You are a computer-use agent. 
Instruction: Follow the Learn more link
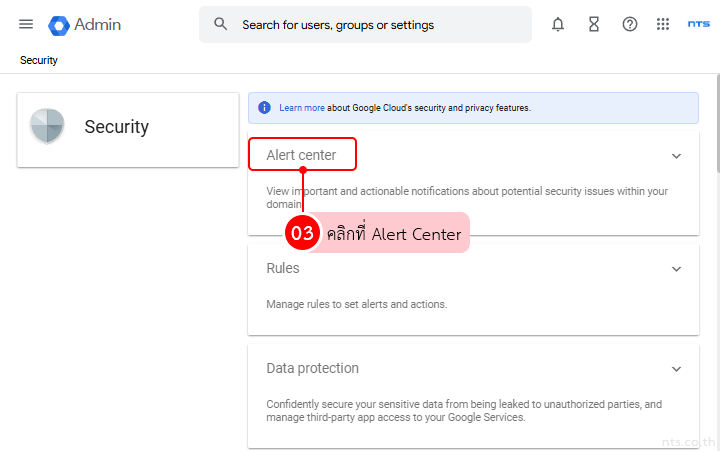coord(301,108)
